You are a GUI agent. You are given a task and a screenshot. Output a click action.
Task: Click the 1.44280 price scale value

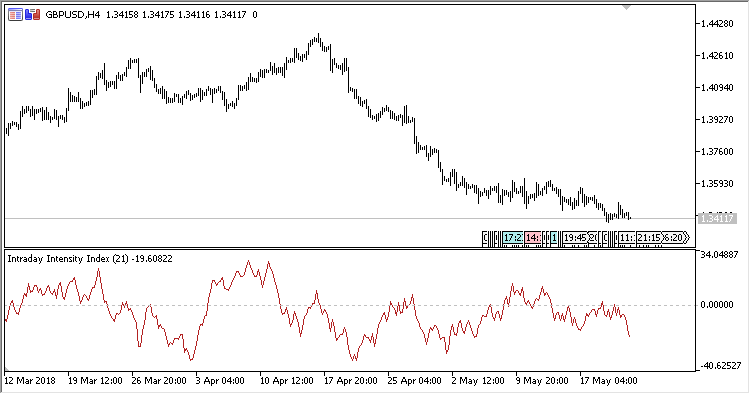[717, 23]
